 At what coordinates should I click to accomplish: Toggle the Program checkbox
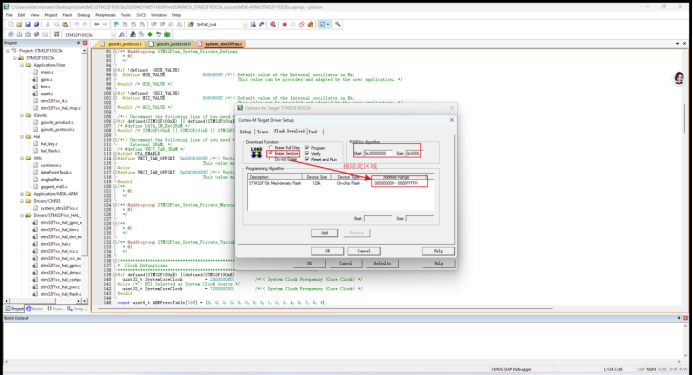[307, 148]
